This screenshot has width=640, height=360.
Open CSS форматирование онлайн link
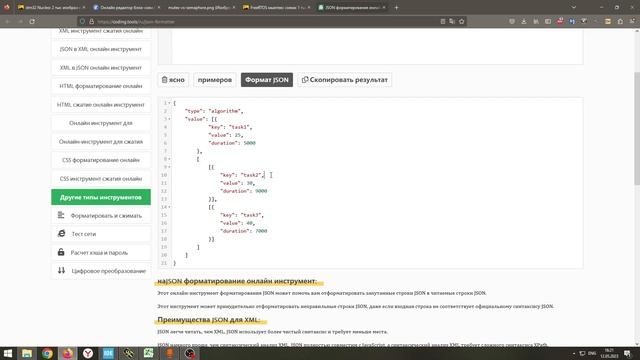[x=101, y=160]
